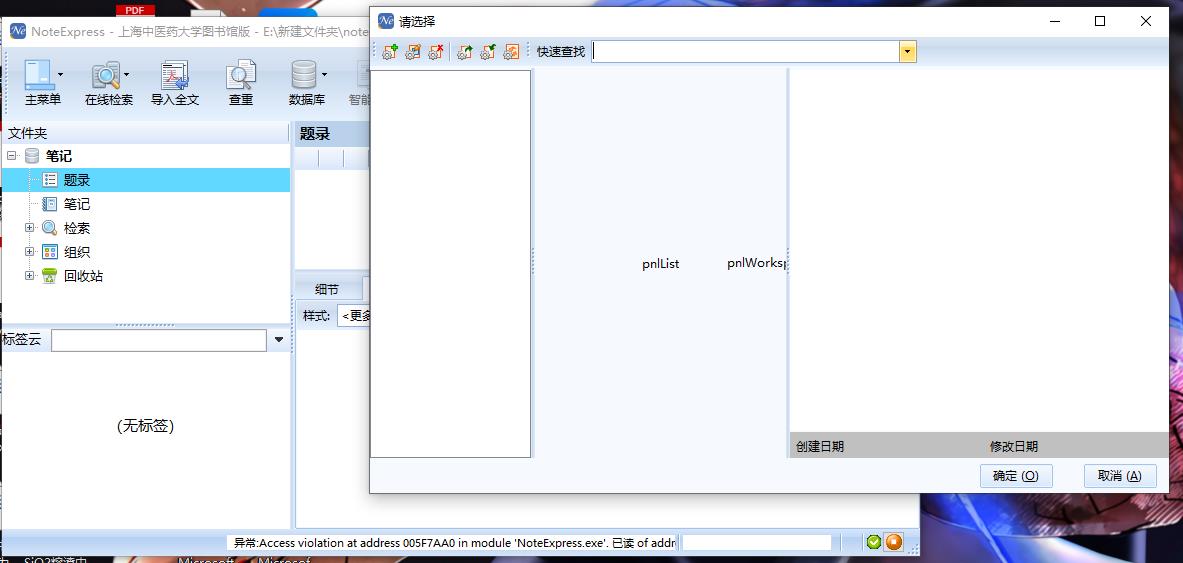Click the 确定 (O) button
The height and width of the screenshot is (563, 1183).
tap(1016, 476)
